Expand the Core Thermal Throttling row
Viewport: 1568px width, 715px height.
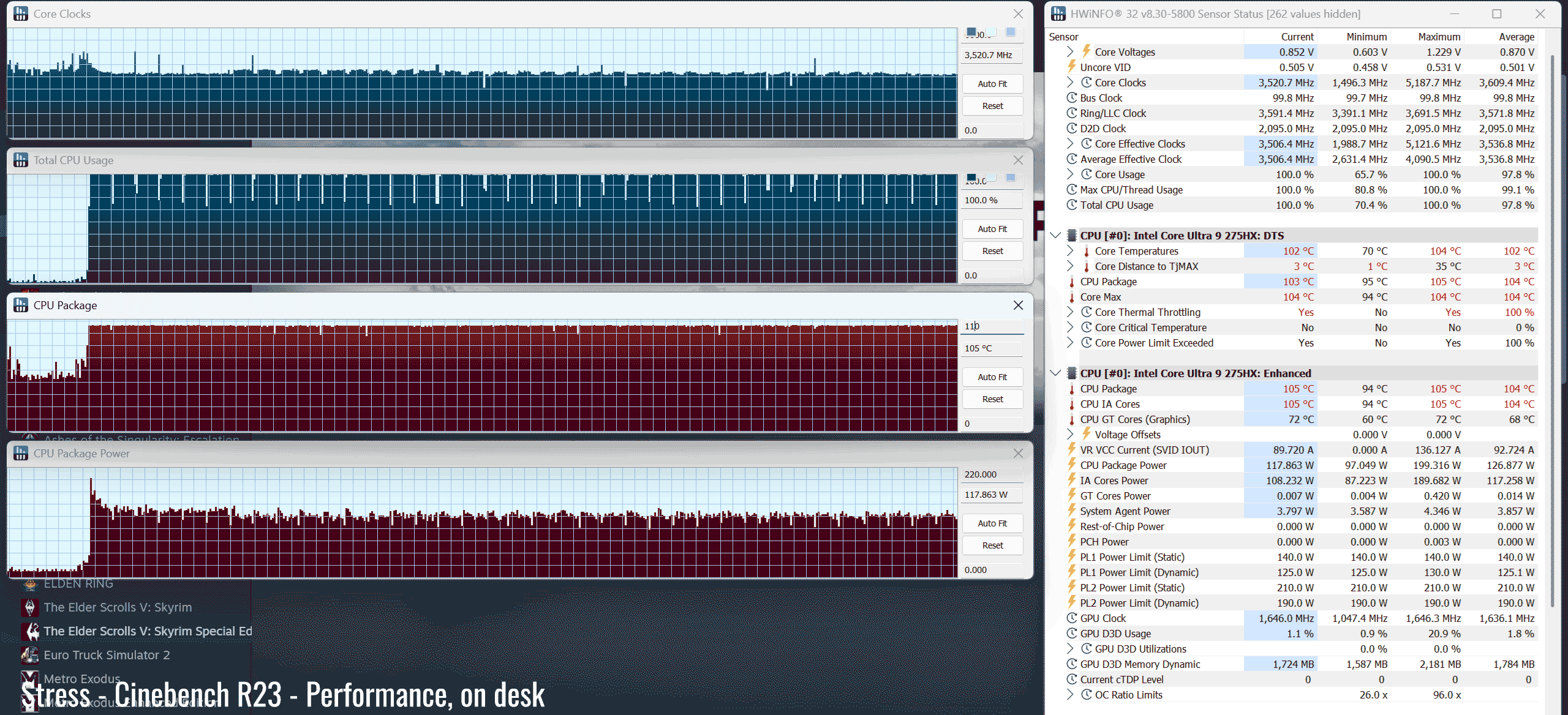coord(1069,312)
